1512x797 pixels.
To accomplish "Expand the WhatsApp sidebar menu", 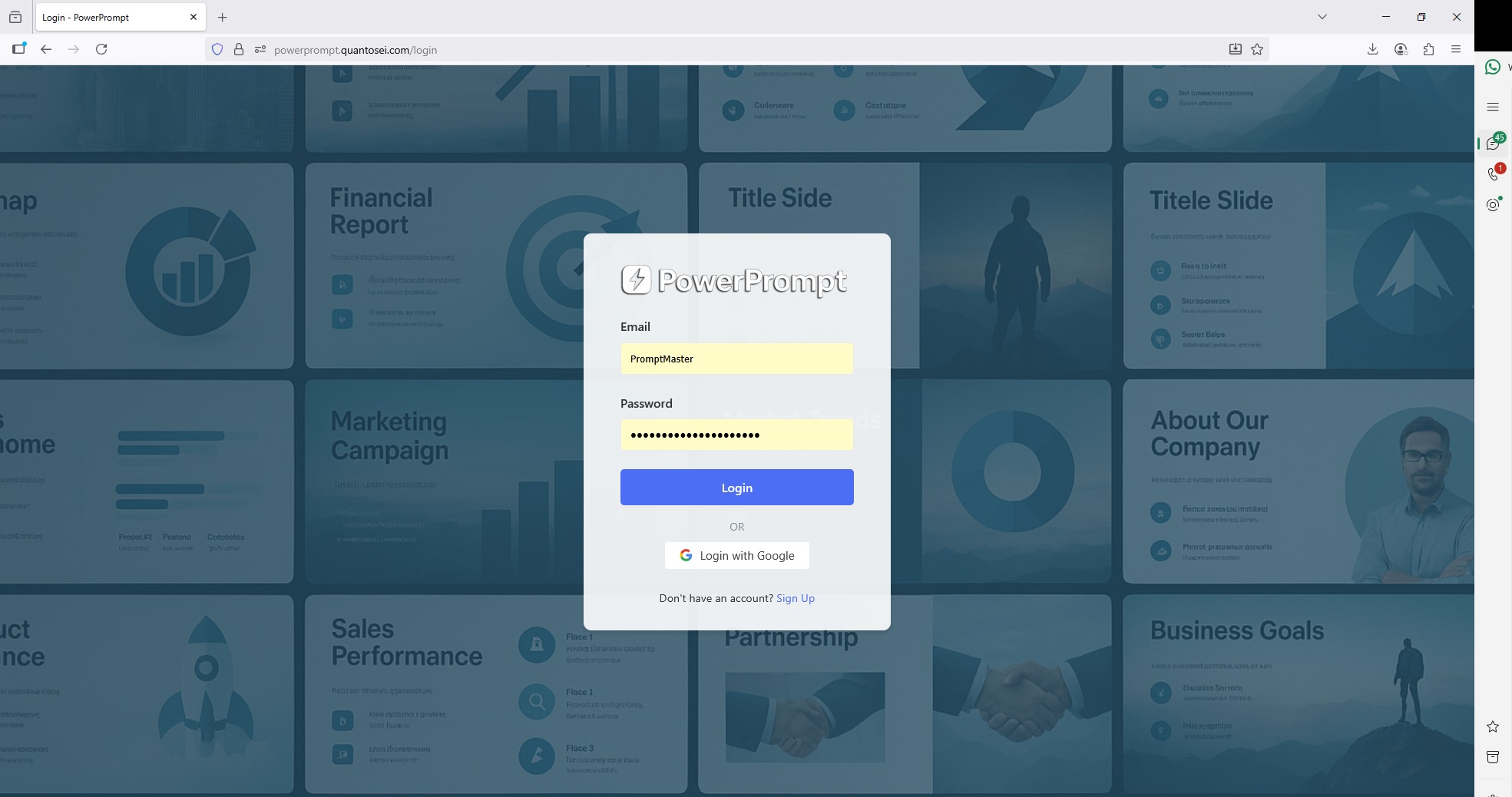I will click(1493, 107).
